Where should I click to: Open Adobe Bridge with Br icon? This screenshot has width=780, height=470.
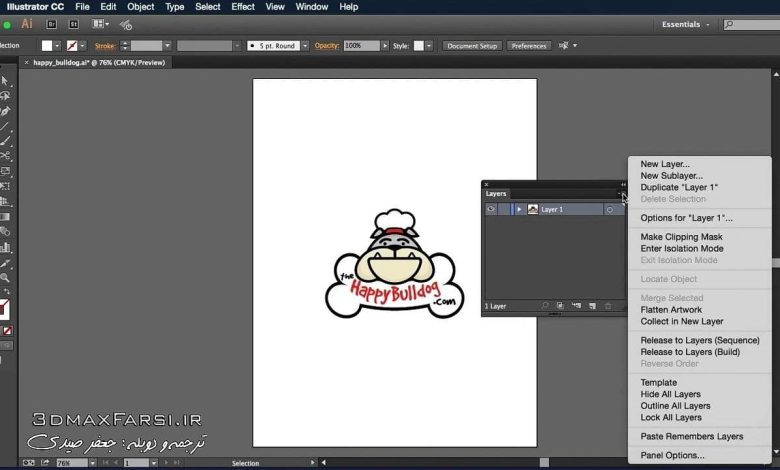51,24
